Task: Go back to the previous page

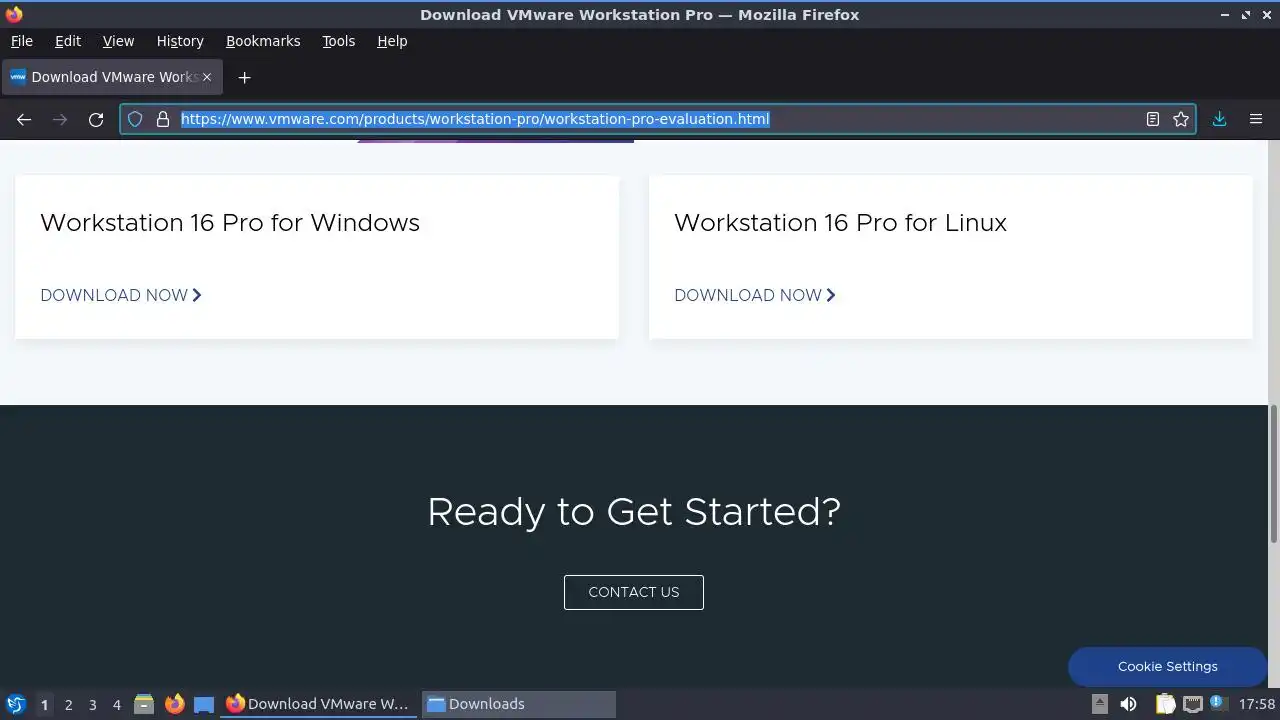Action: (24, 119)
